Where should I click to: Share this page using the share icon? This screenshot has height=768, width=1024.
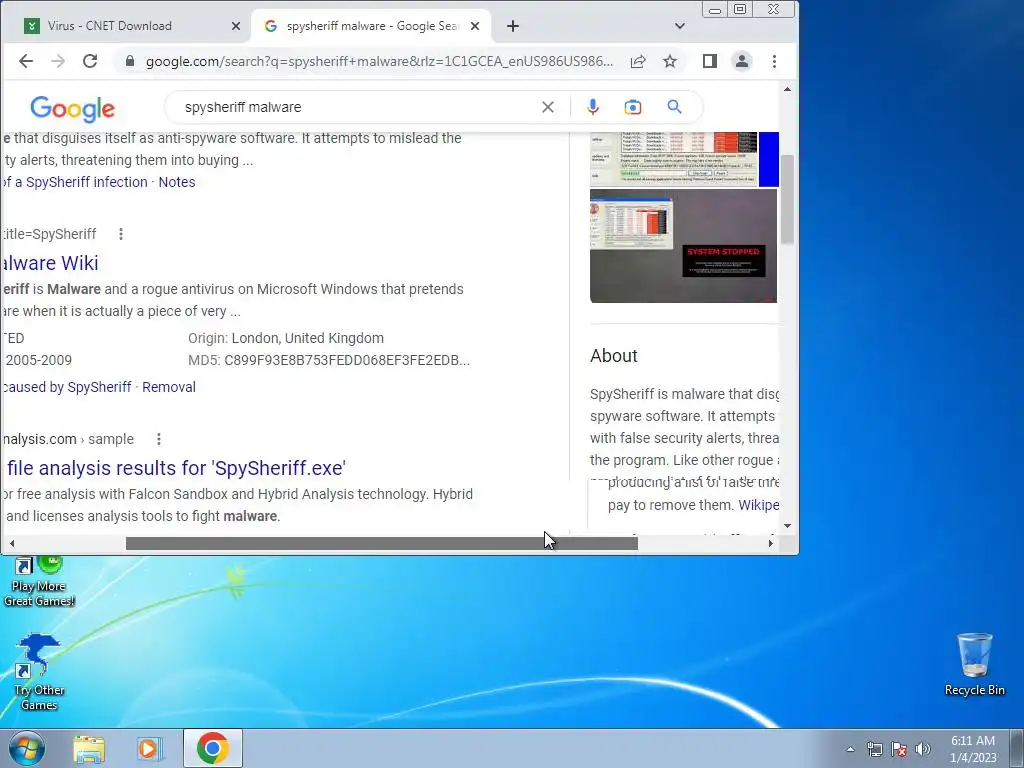(x=638, y=61)
